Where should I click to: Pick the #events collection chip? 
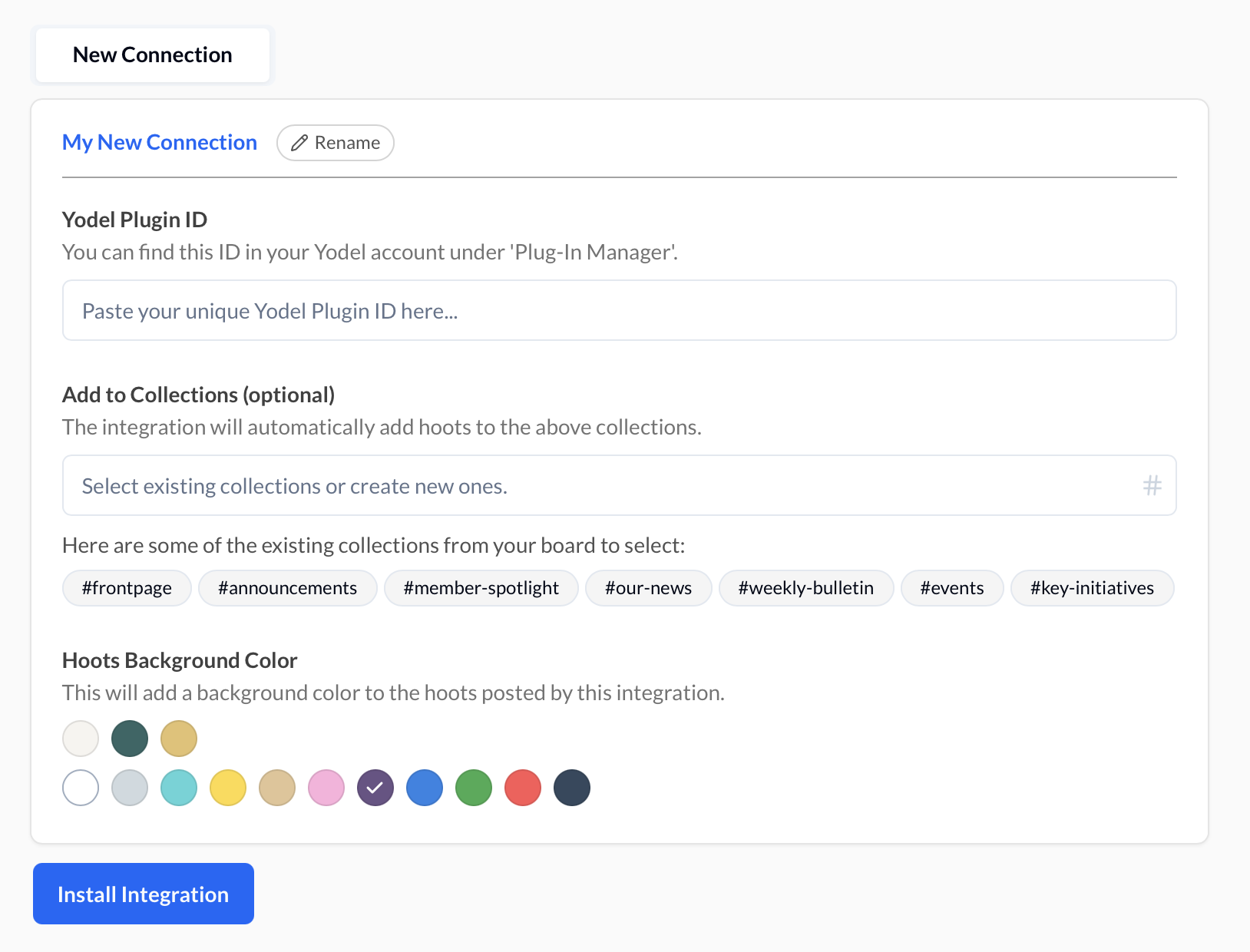tap(951, 588)
